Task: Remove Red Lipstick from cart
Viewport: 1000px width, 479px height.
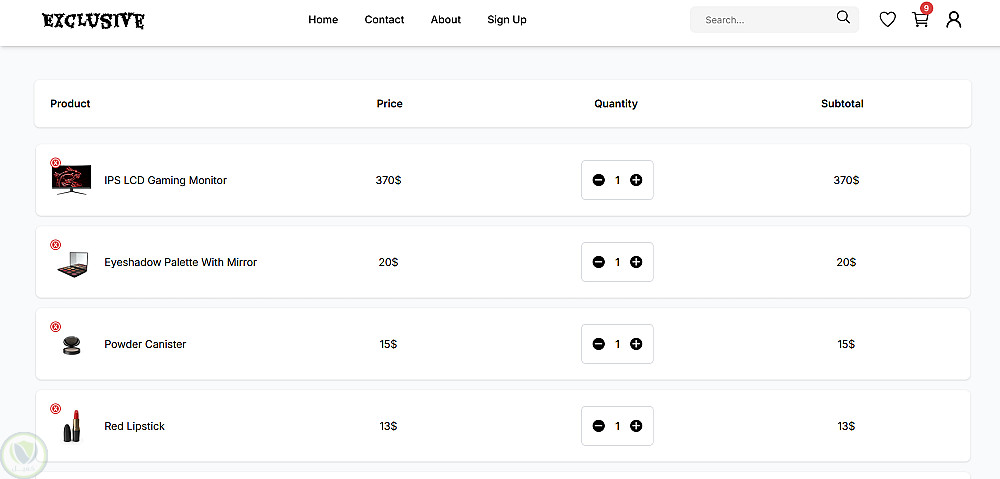Action: click(x=55, y=409)
